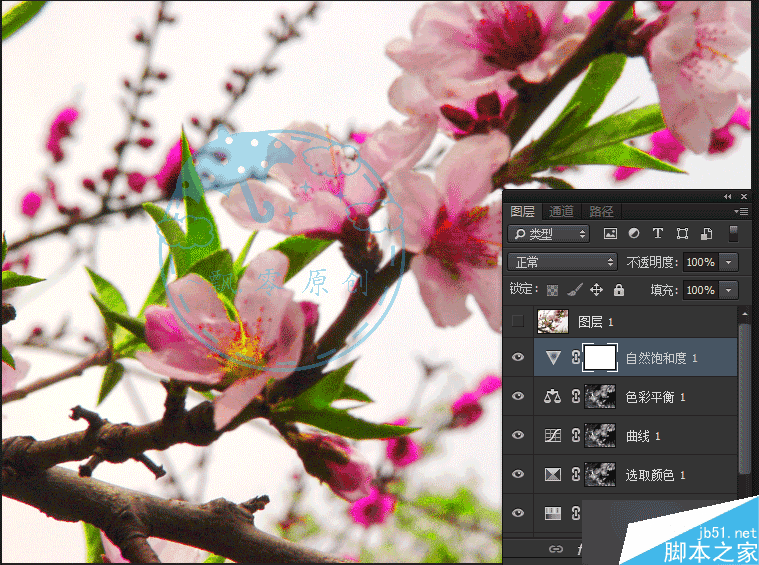The width and height of the screenshot is (759, 565).
Task: Open the 正常 blend mode dropdown
Action: click(562, 262)
